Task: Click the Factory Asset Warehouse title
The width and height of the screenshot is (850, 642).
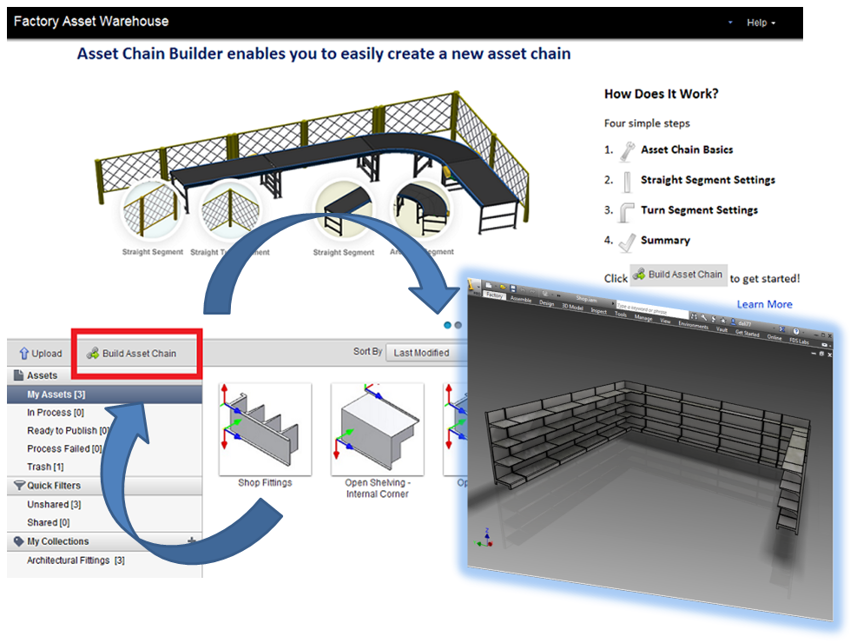Action: pos(91,21)
